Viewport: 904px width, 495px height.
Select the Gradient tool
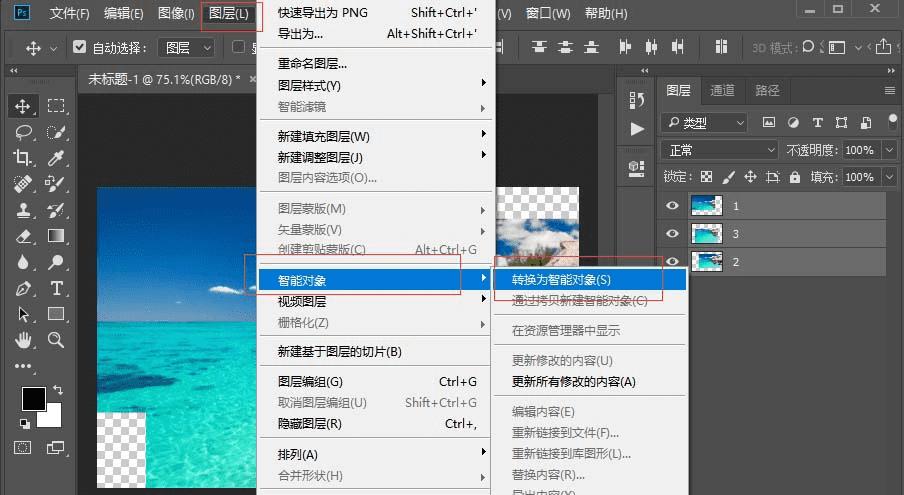(56, 236)
